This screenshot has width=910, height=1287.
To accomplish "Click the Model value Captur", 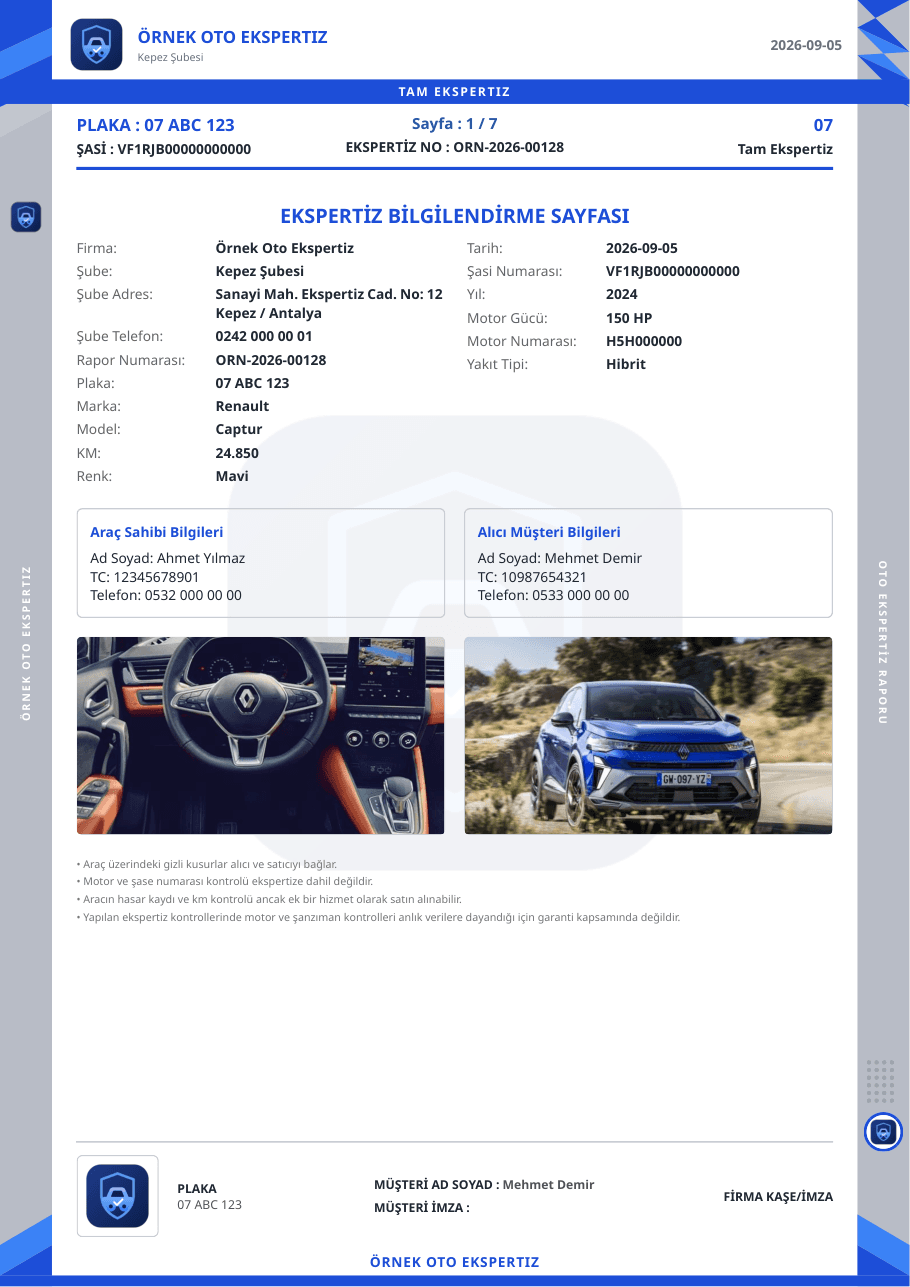I will point(239,429).
